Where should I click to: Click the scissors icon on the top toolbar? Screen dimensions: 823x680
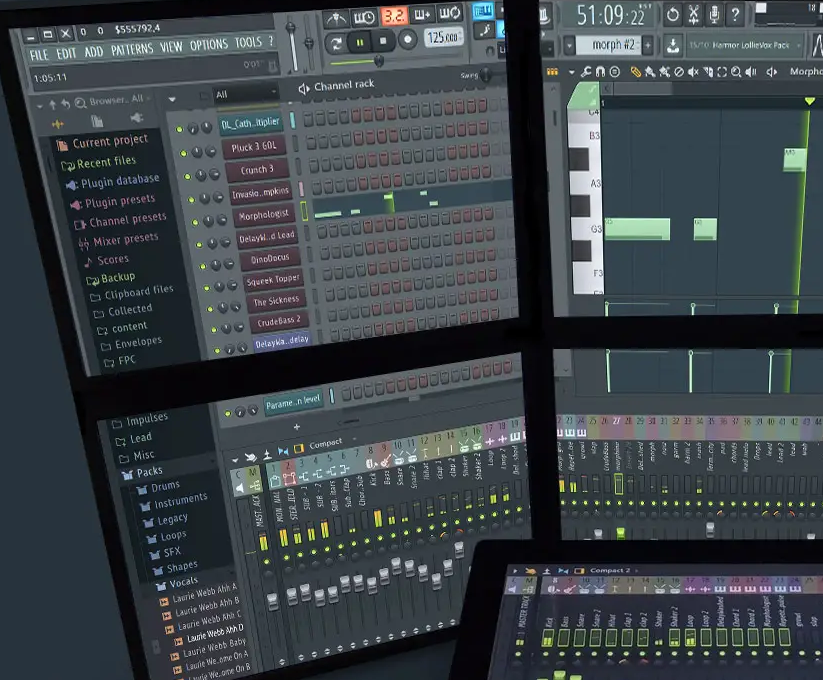(693, 15)
